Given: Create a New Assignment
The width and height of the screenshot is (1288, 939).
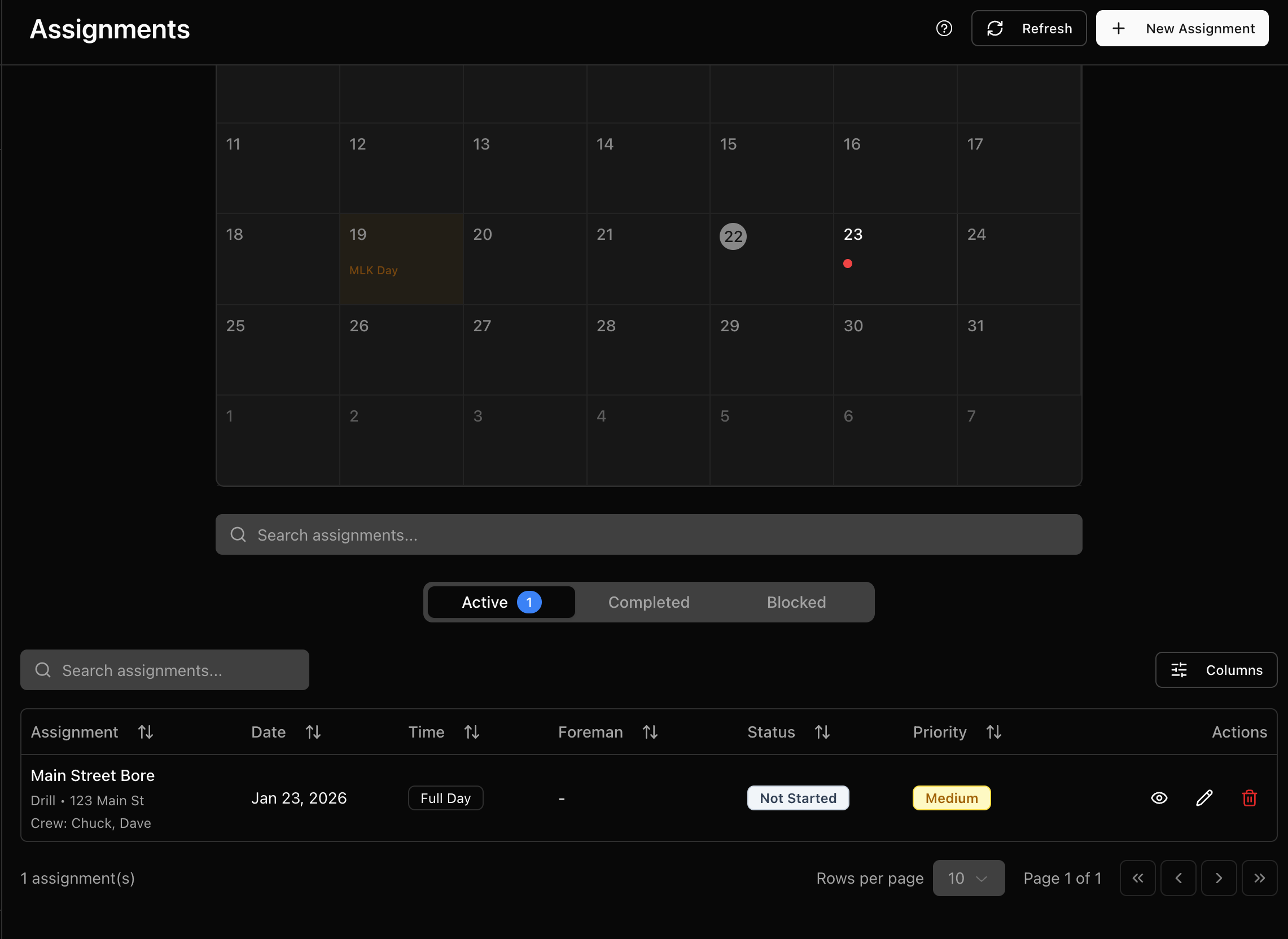Looking at the screenshot, I should pos(1182,28).
